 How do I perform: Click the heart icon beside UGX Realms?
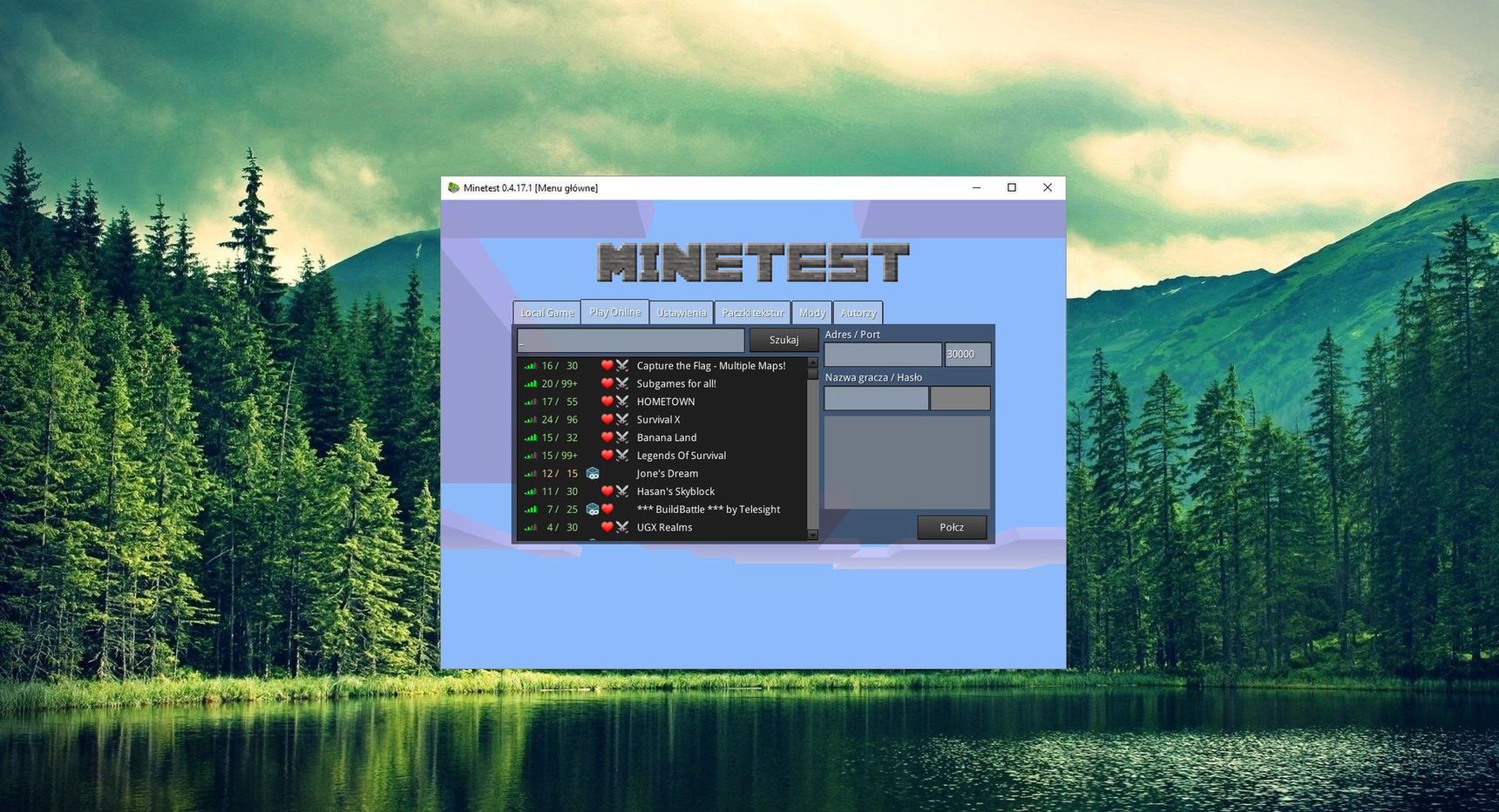[607, 527]
